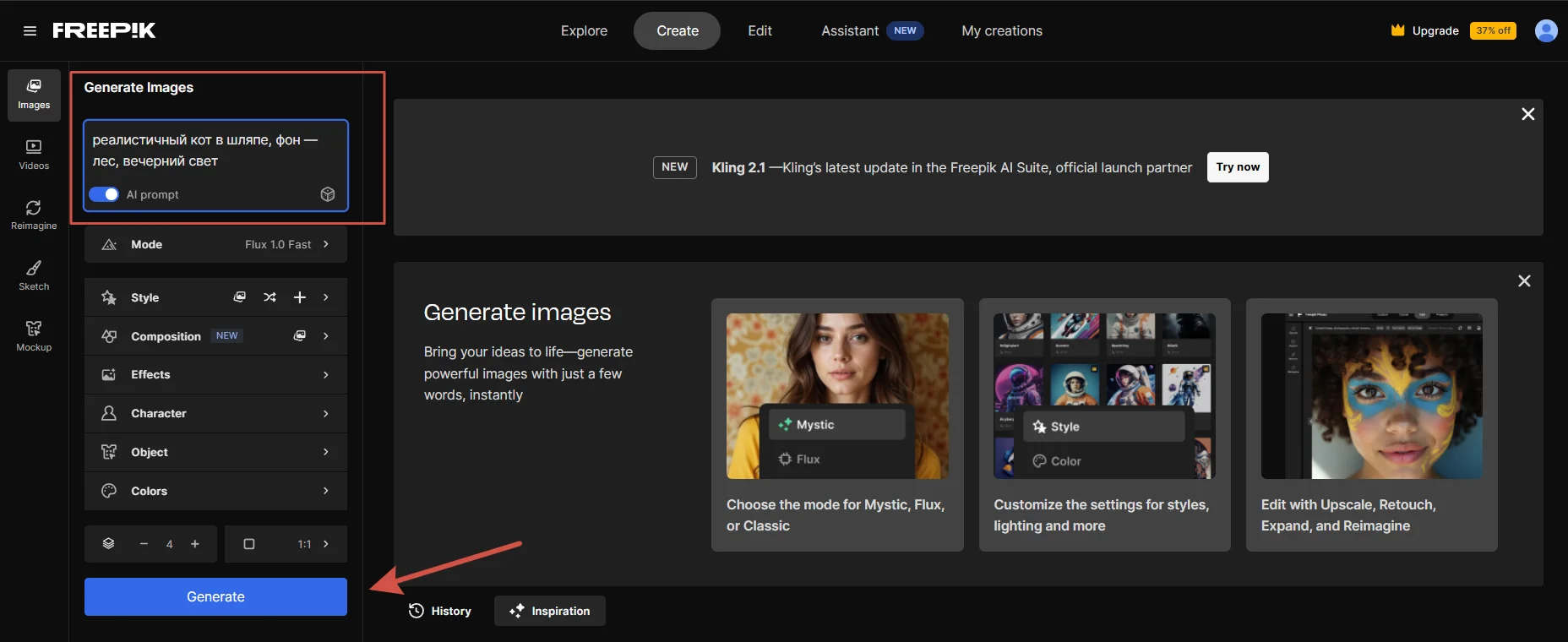Click the plus icon in Style row

[x=299, y=297]
